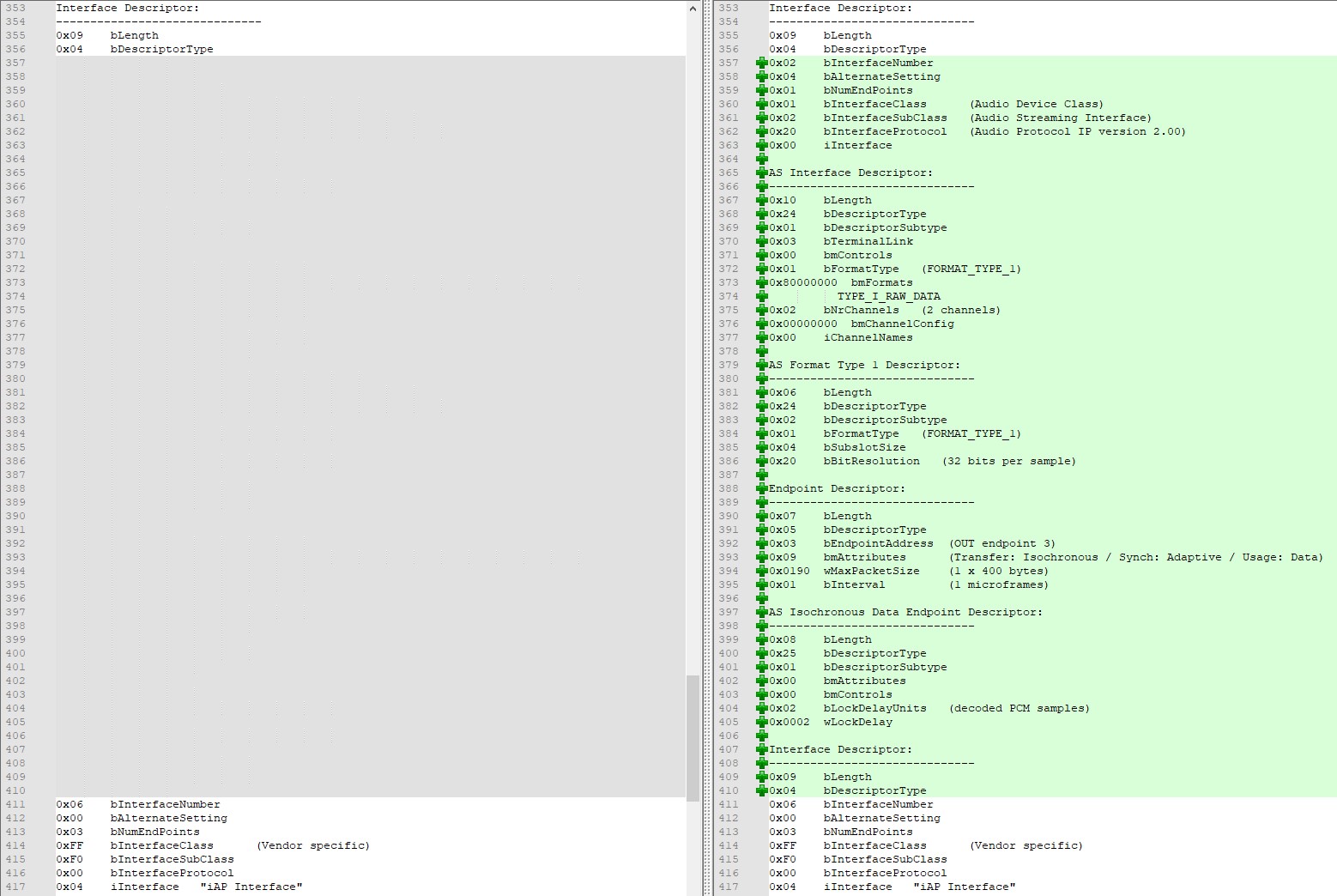Click the added-line plus icon next to 0x04 bAlternateSetting
Image resolution: width=1337 pixels, height=896 pixels.
tap(761, 76)
